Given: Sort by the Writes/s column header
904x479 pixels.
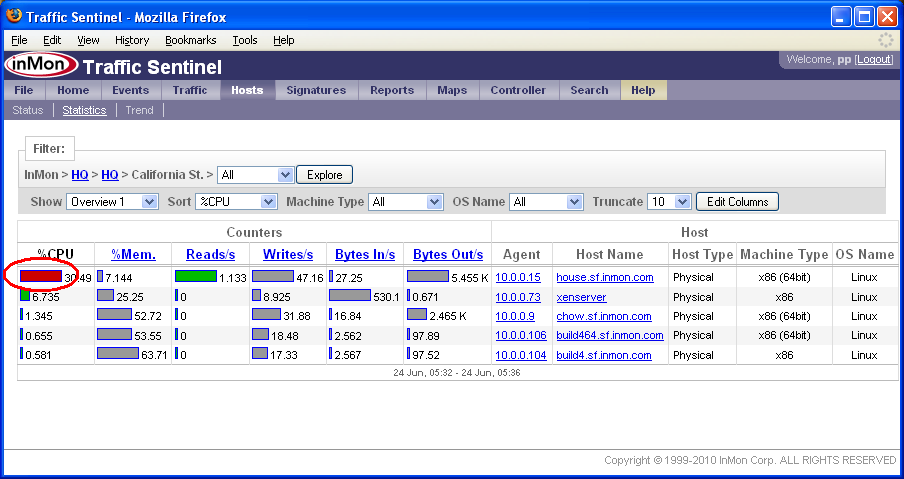Looking at the screenshot, I should pyautogui.click(x=288, y=254).
